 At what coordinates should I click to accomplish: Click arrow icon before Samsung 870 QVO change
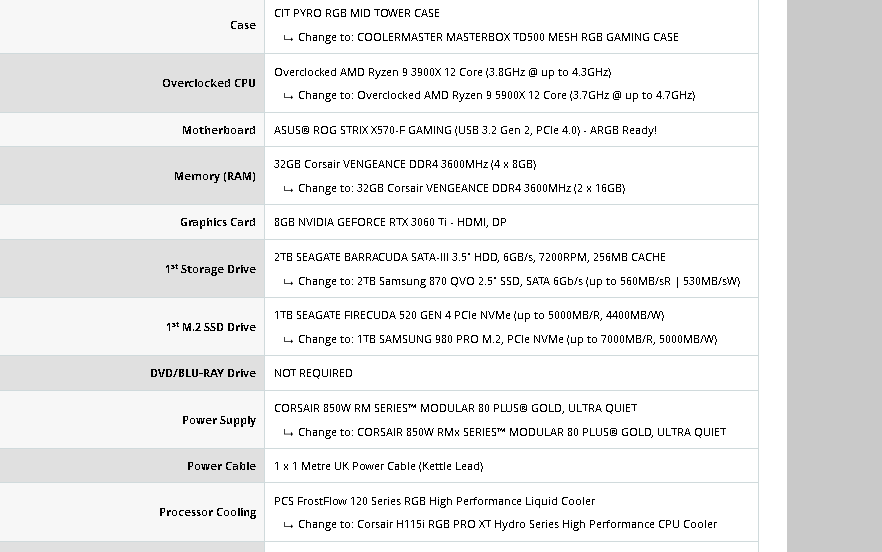[288, 282]
